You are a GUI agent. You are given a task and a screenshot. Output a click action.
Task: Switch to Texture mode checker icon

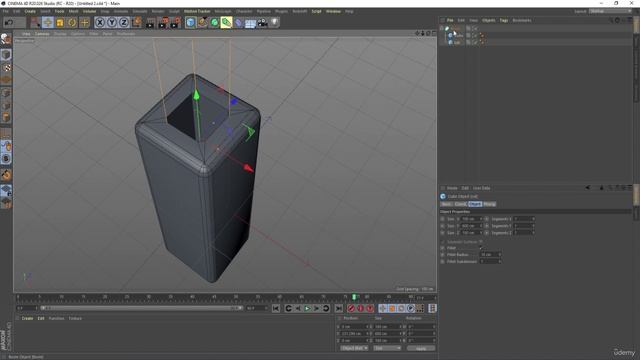(x=6, y=67)
